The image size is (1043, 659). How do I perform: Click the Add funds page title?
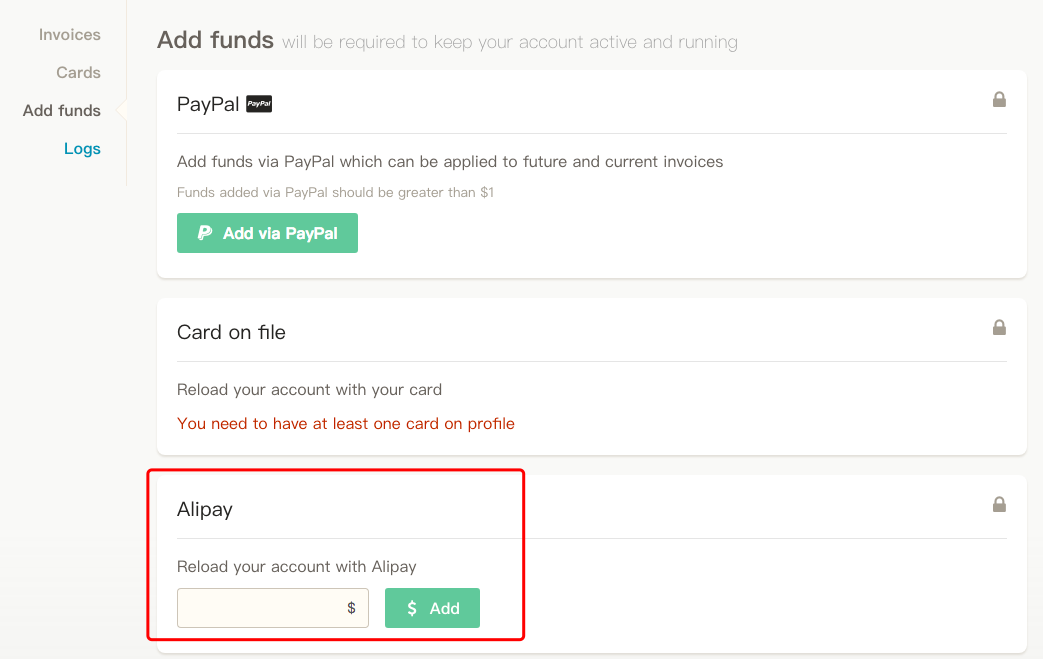pos(216,40)
